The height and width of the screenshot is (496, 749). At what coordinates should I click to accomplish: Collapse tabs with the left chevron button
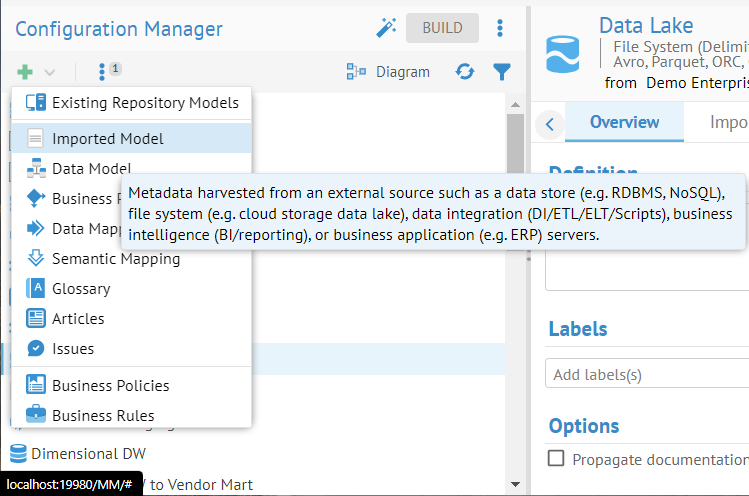coord(549,124)
